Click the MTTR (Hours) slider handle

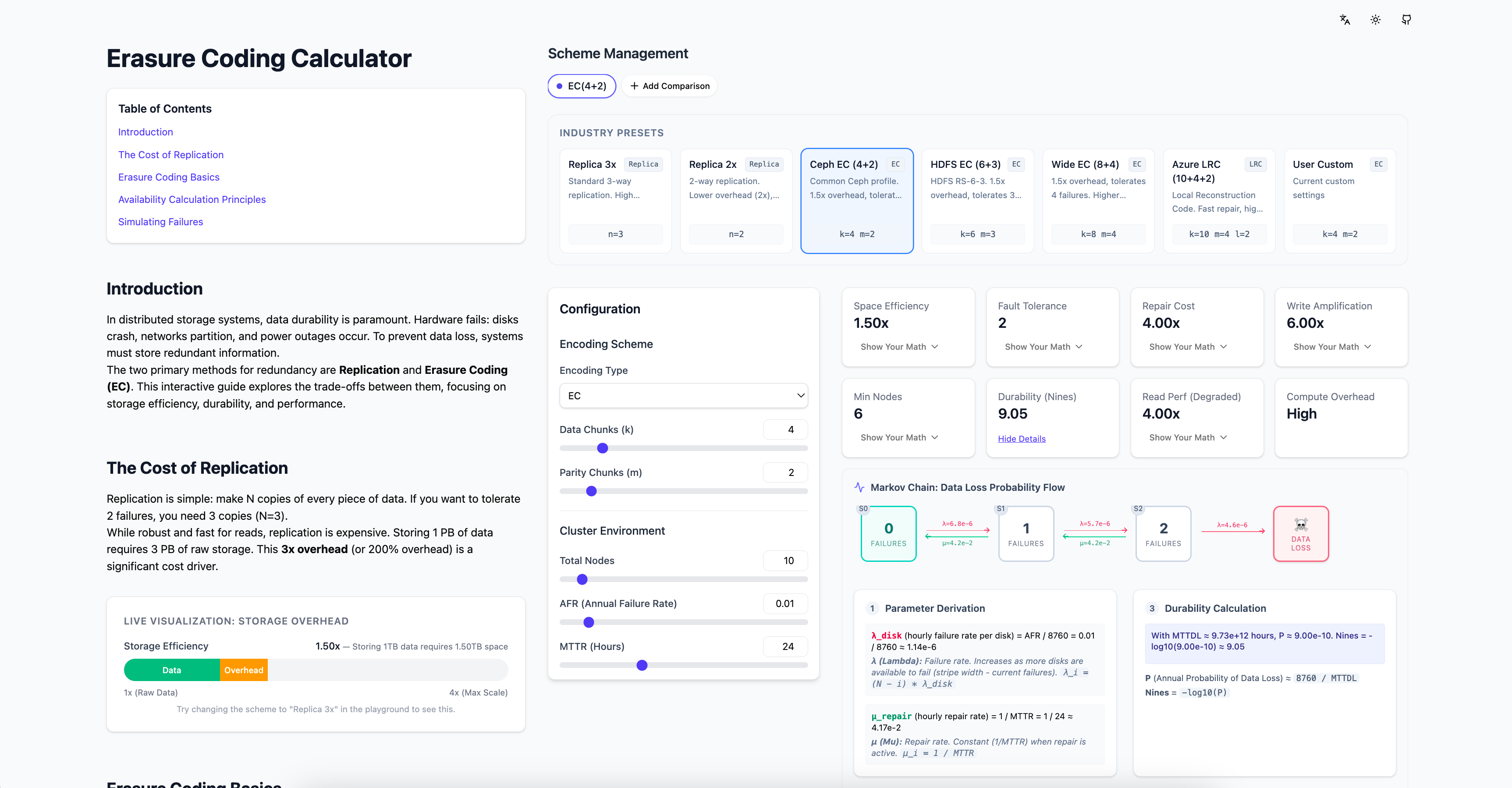point(642,665)
